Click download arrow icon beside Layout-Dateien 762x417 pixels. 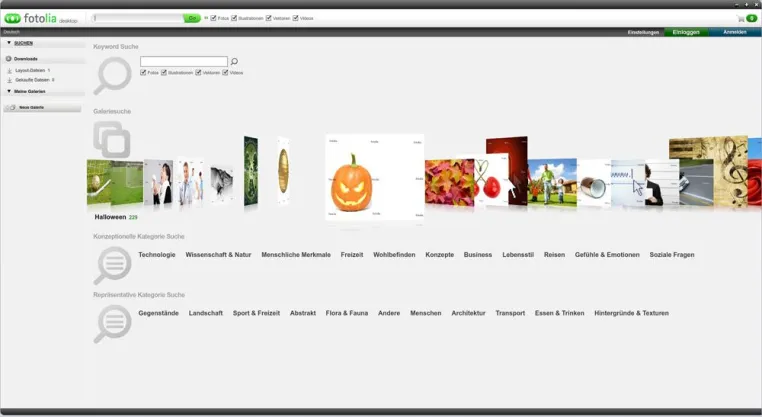pyautogui.click(x=9, y=70)
